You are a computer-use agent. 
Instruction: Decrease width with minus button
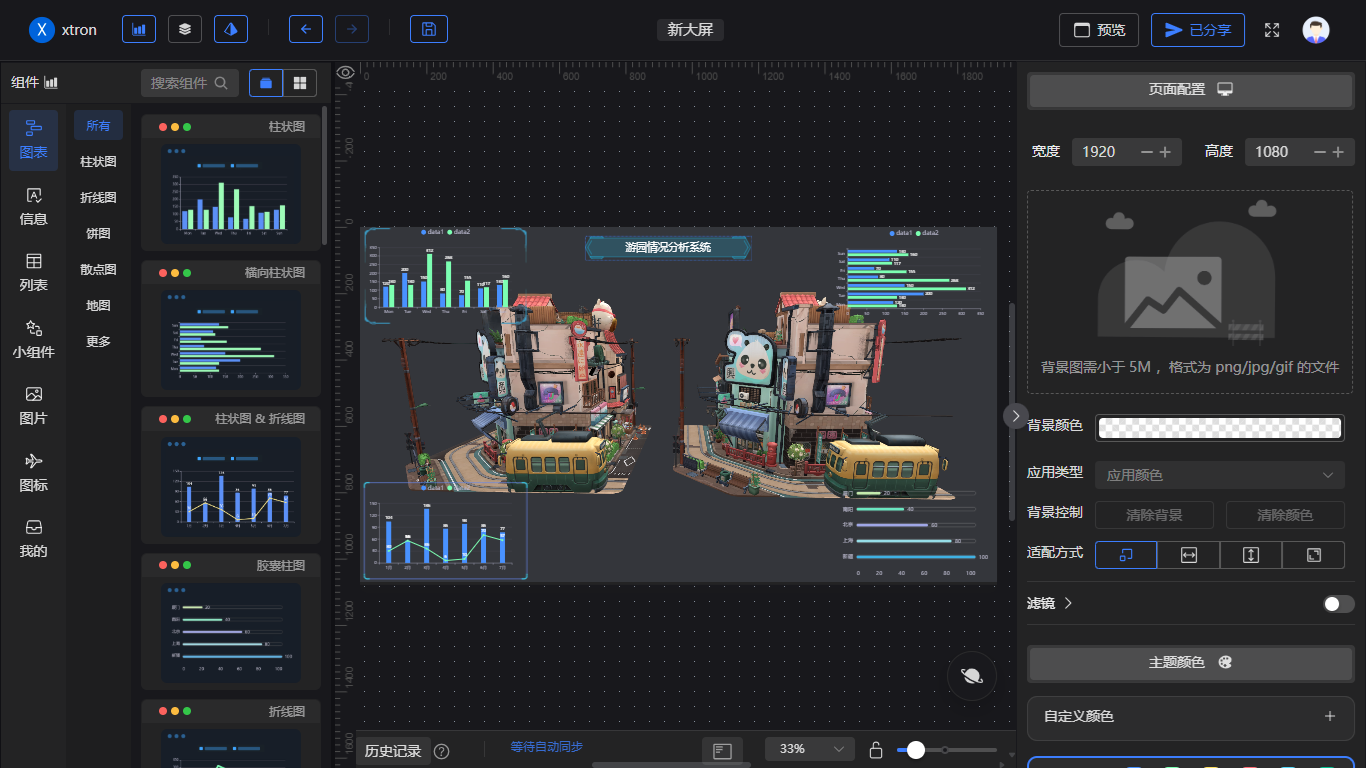(1147, 152)
